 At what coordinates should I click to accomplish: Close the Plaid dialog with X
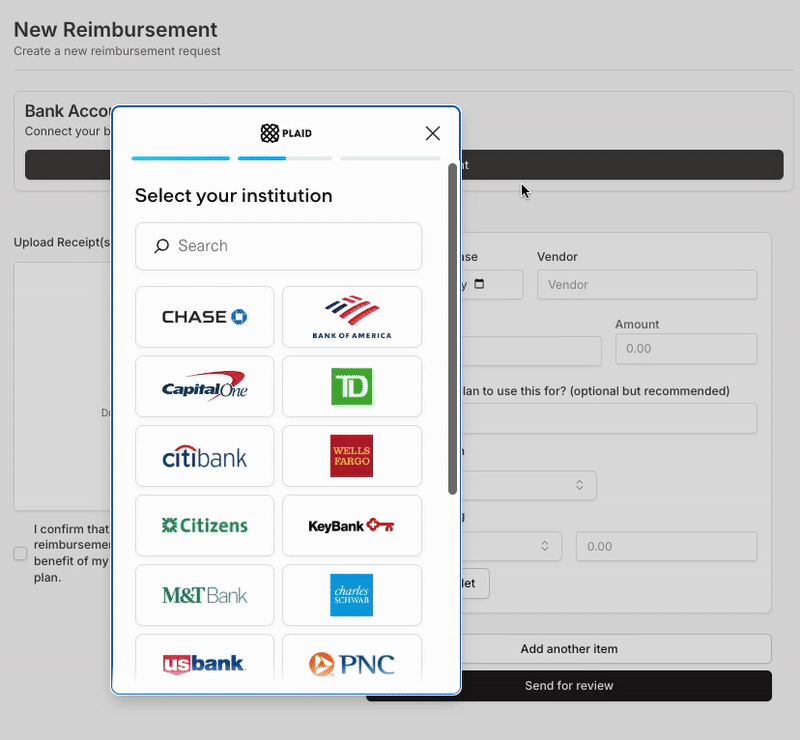[432, 134]
